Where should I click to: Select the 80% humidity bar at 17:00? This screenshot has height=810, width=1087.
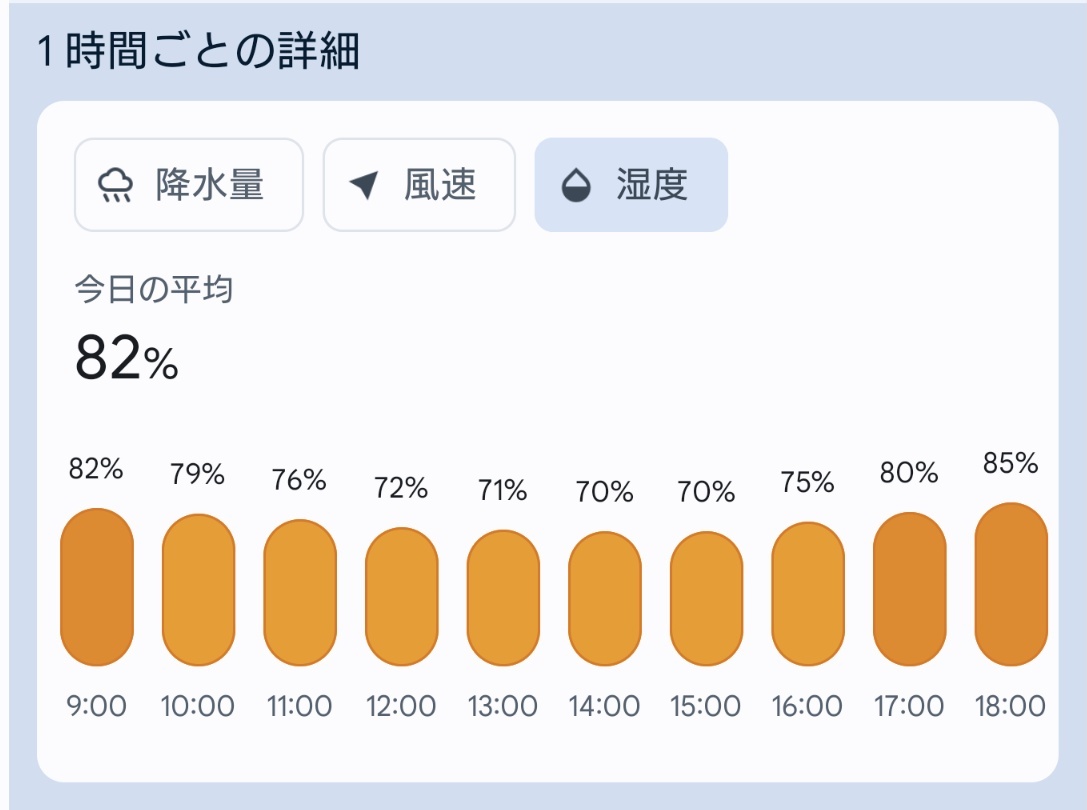point(910,589)
